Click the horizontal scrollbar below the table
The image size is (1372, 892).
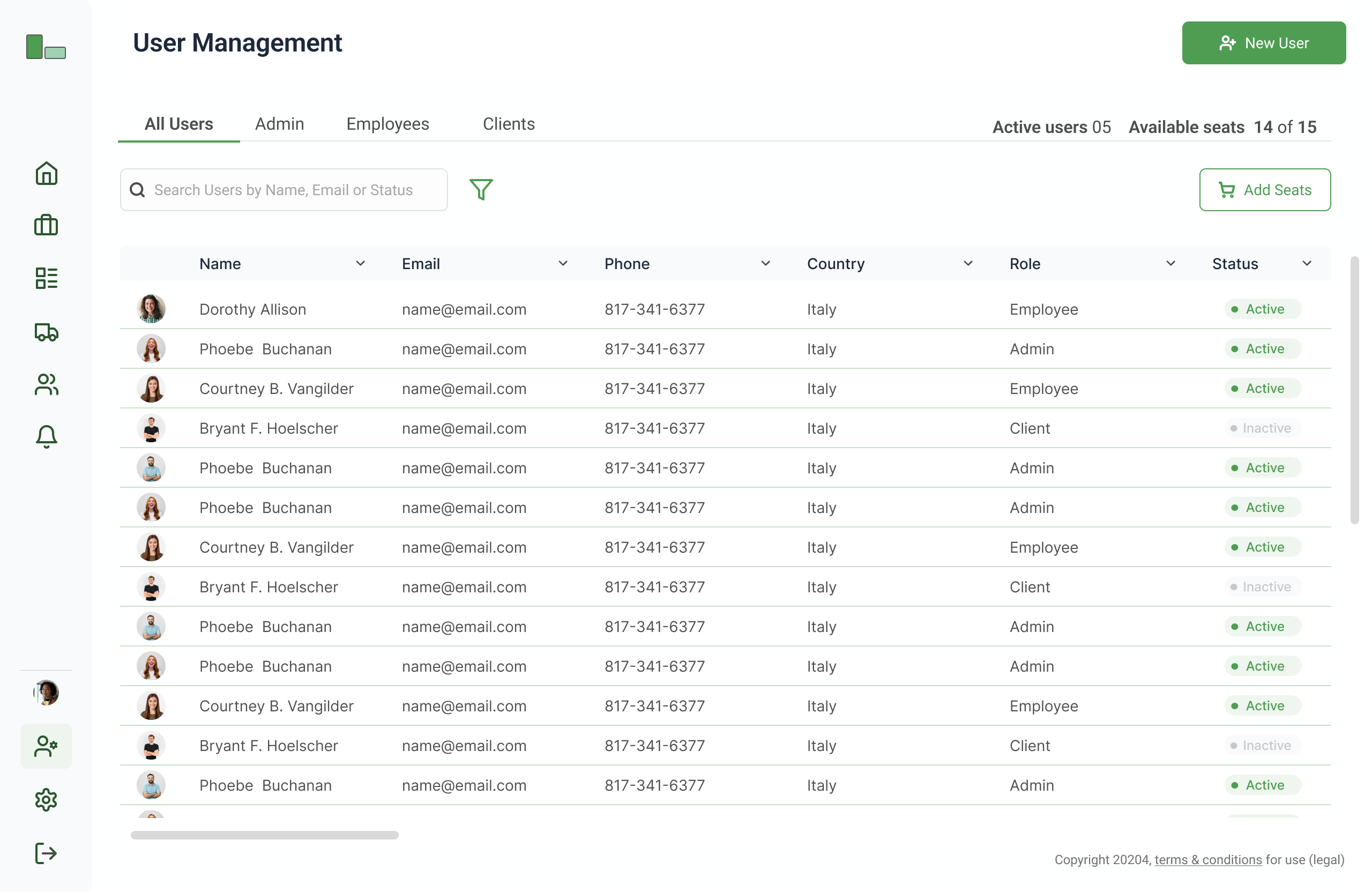265,835
